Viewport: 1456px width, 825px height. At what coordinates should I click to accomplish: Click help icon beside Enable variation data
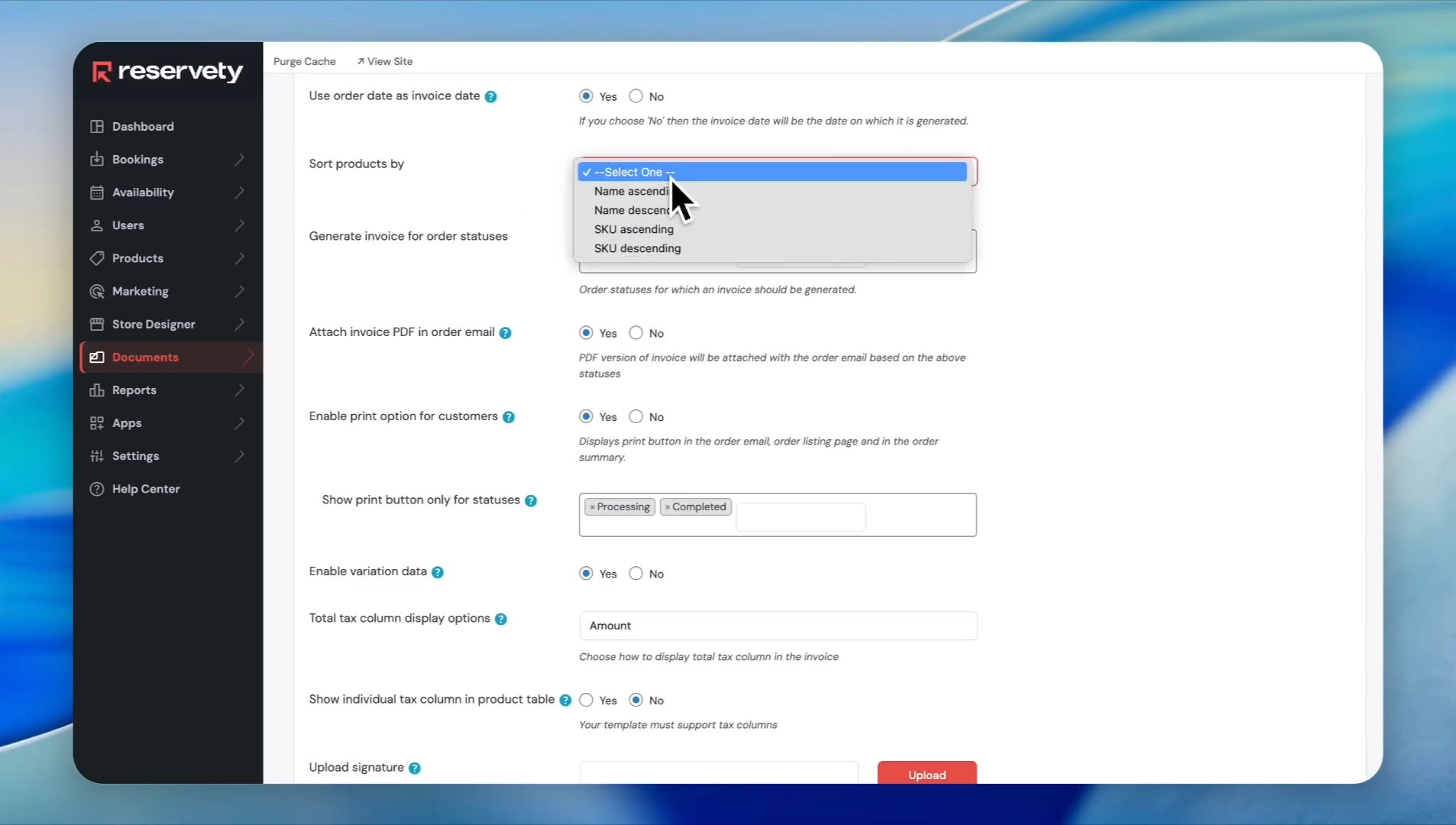coord(438,572)
